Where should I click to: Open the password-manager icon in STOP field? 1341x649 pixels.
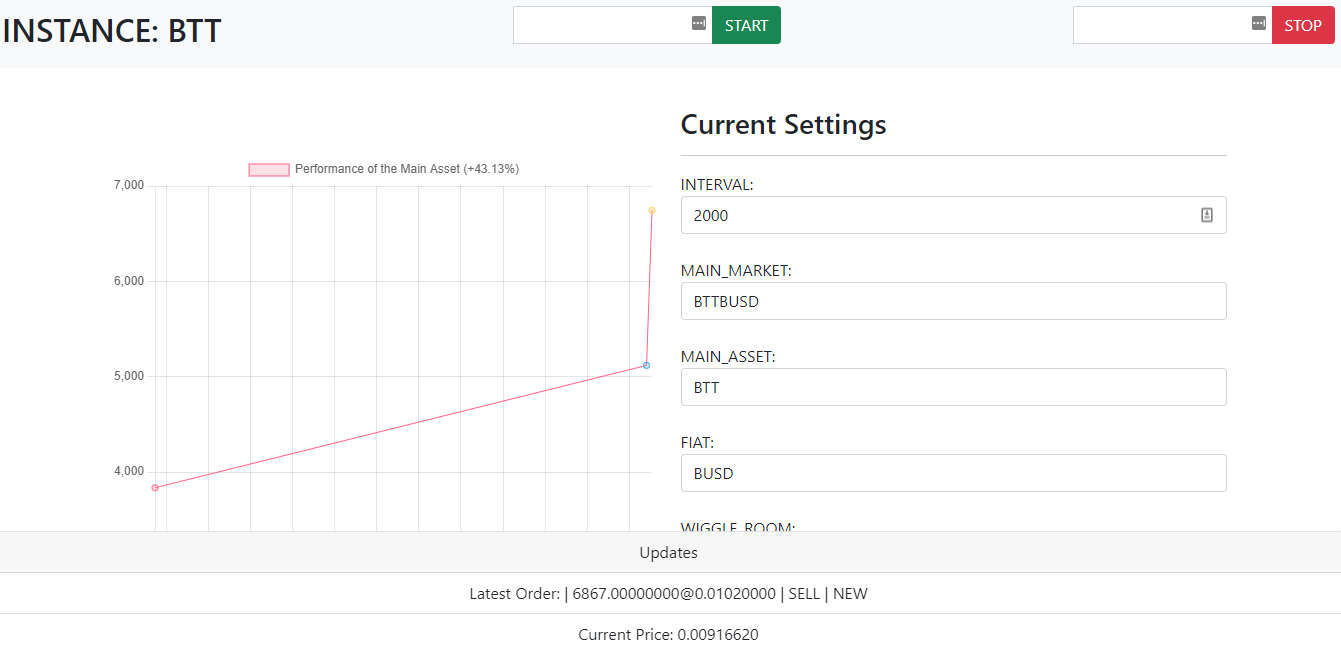click(1259, 23)
